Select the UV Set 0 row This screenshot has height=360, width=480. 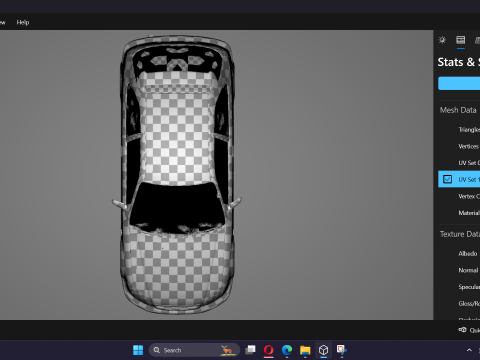(x=459, y=163)
